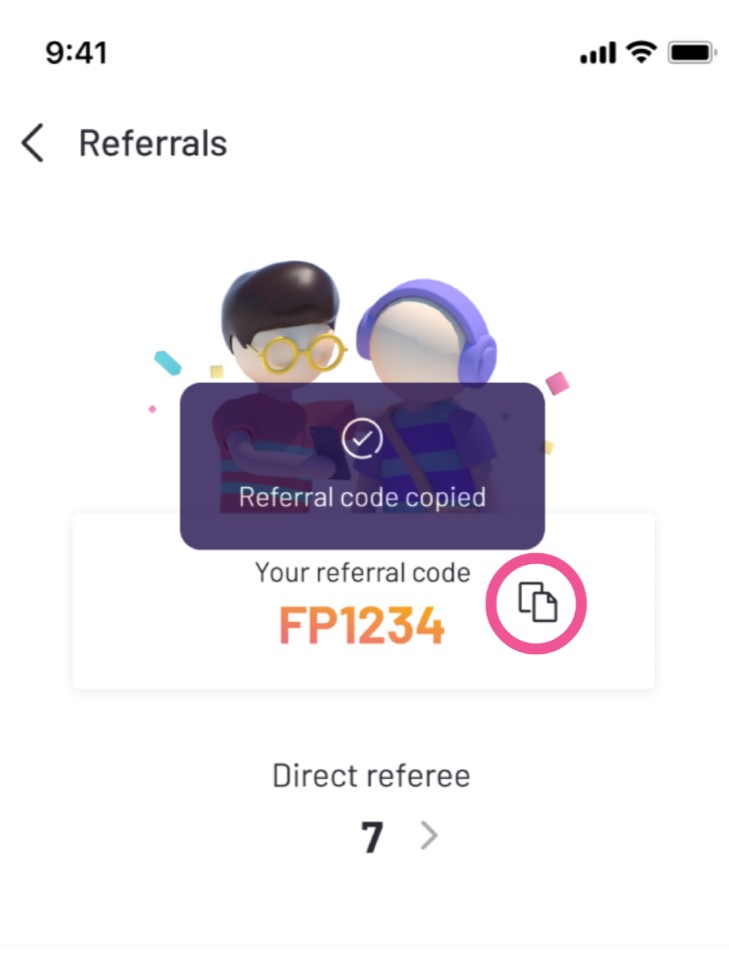Copy the referral code with the copy icon

[x=537, y=602]
